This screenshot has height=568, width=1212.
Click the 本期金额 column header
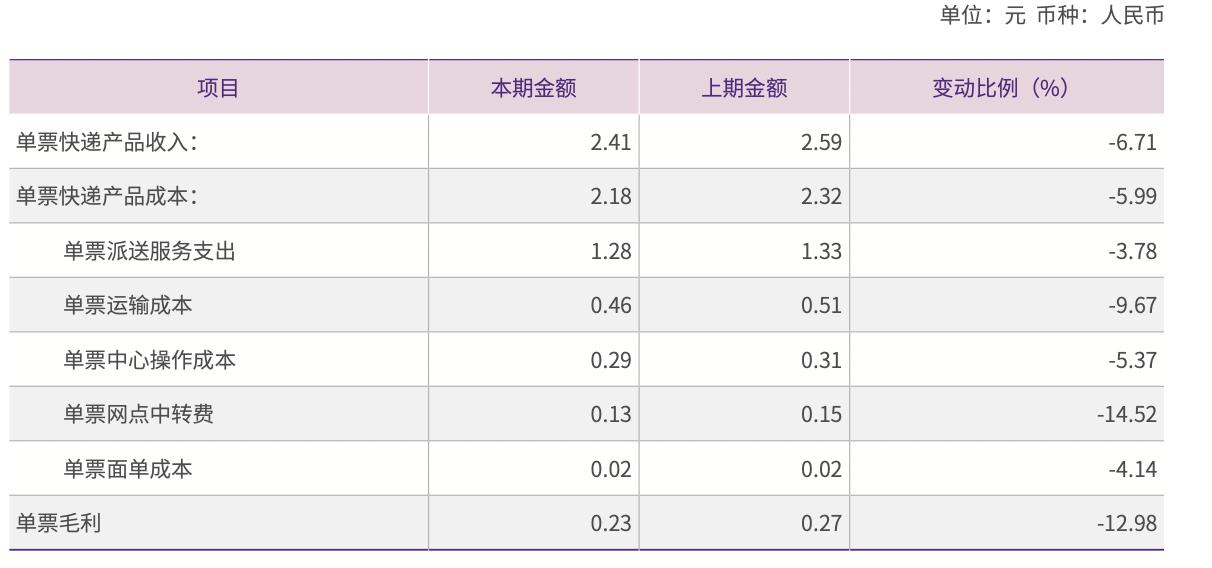(533, 88)
